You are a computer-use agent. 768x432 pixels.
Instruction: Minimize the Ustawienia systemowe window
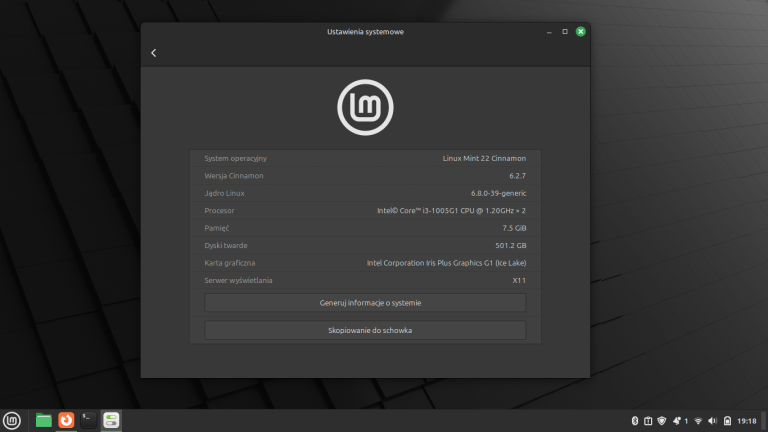pos(549,32)
